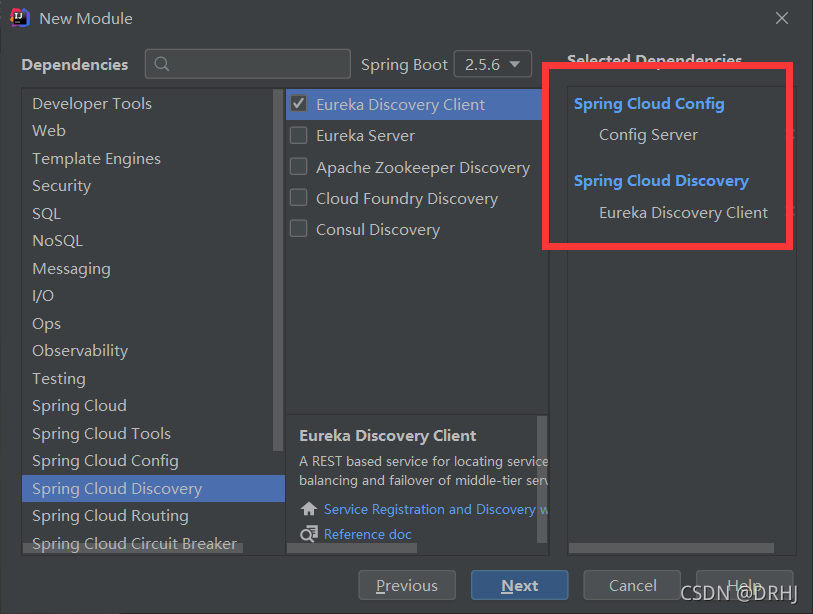Screen dimensions: 813x614
Task: Click the description panel horizontal scrollbar
Action: [x=352, y=548]
